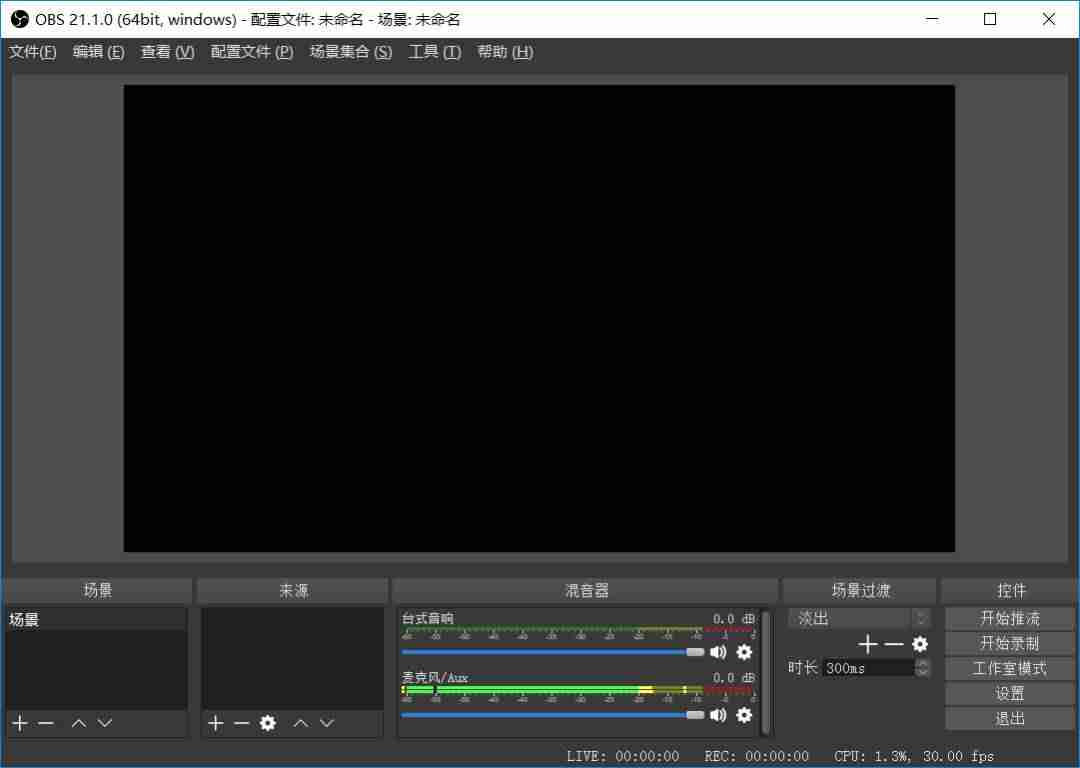Open gear settings for 台式音响 audio

coord(744,652)
